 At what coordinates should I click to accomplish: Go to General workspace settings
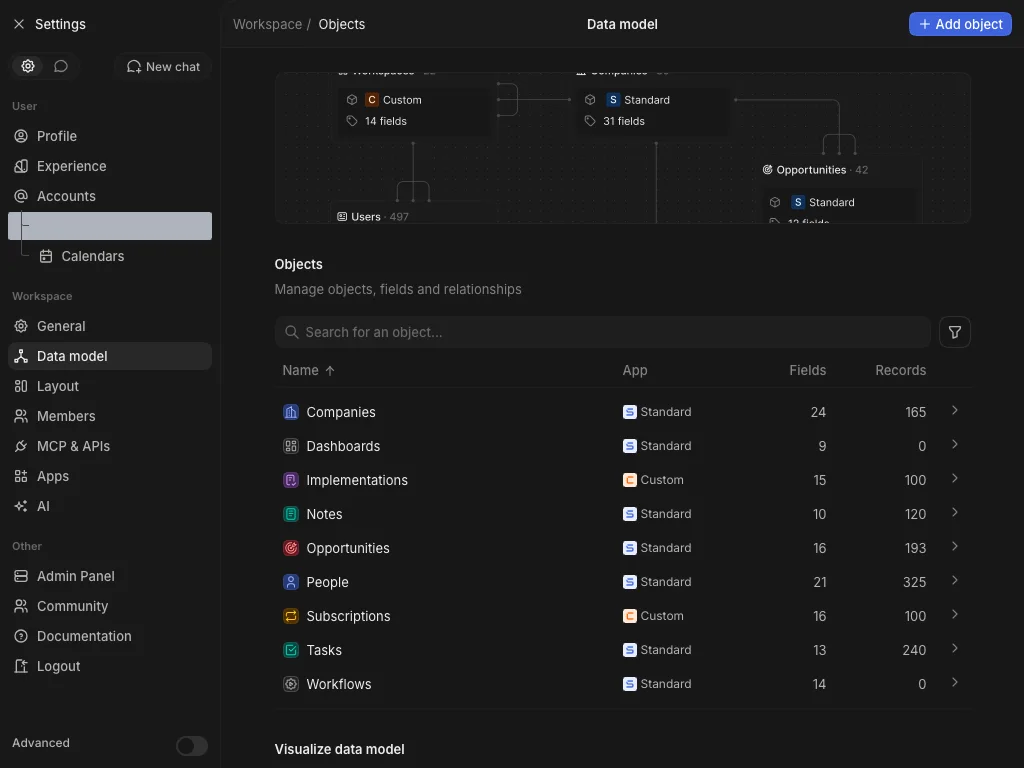tap(110, 326)
